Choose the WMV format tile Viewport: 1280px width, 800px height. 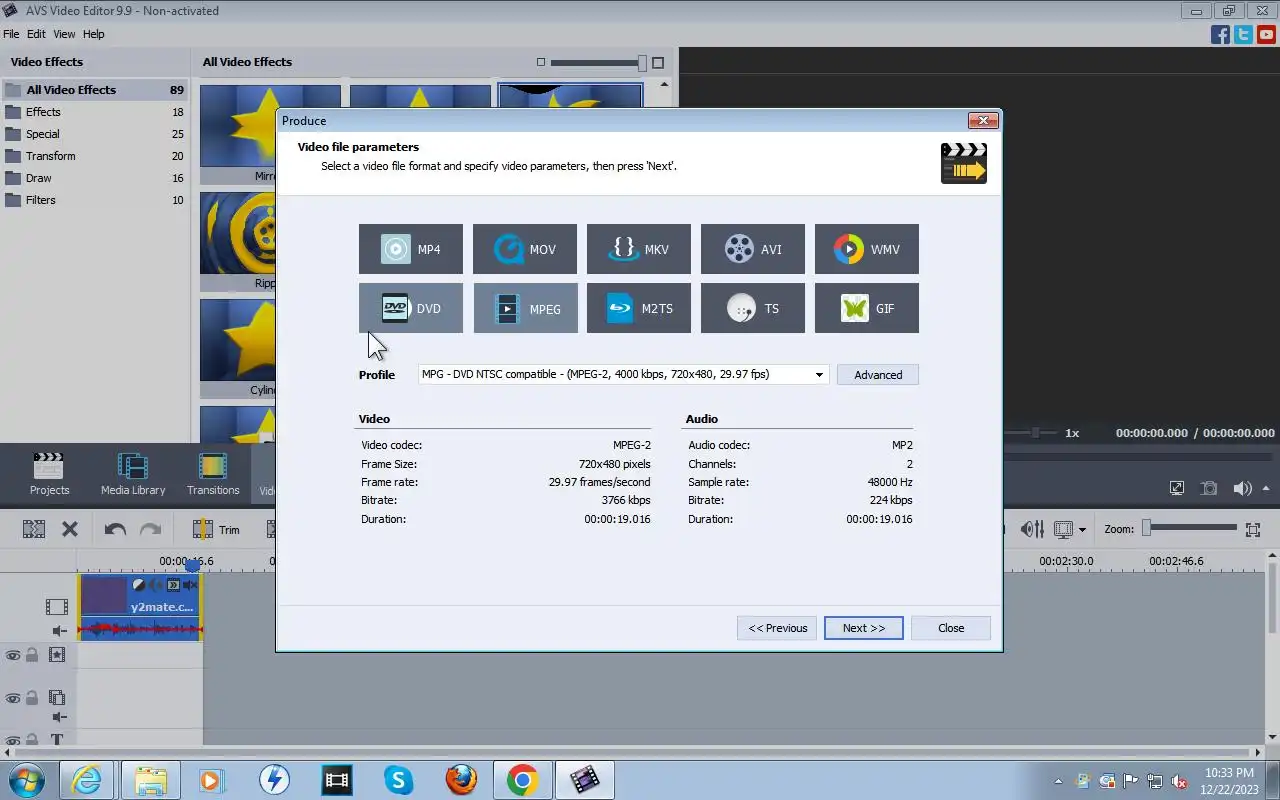867,249
